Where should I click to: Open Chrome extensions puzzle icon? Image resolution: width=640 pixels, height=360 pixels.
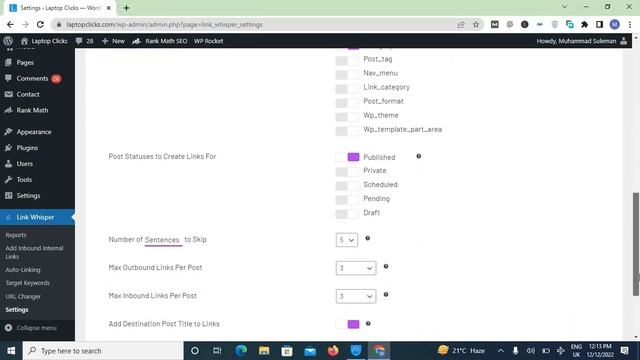584,24
